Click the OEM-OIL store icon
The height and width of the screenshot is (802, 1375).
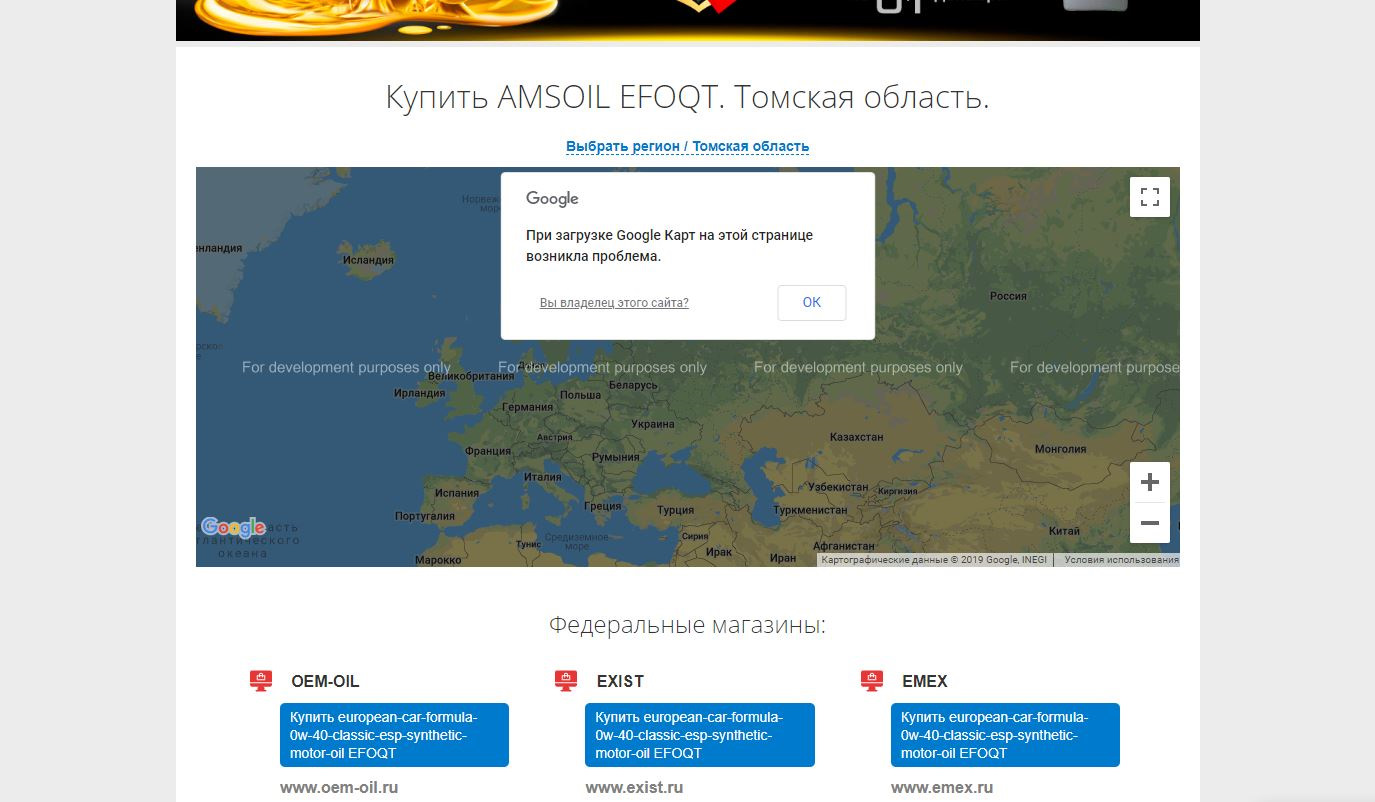point(261,681)
